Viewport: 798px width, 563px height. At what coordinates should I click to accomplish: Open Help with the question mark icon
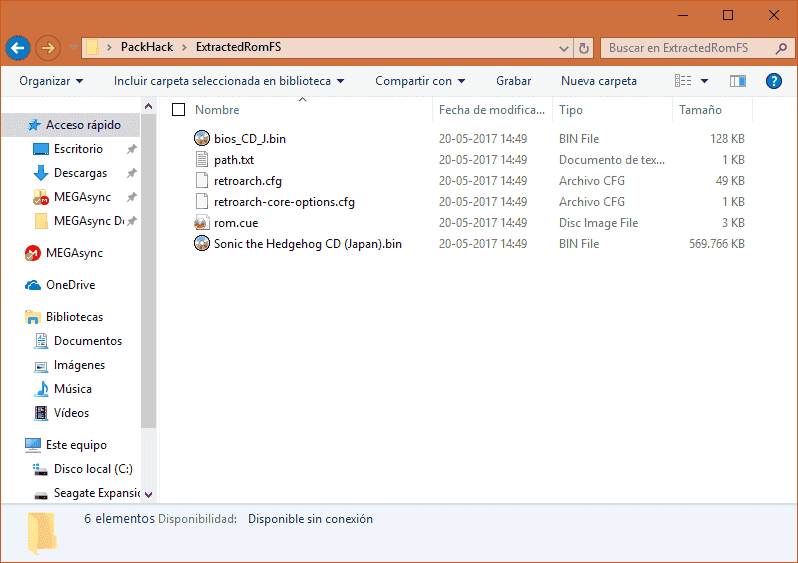[x=774, y=81]
